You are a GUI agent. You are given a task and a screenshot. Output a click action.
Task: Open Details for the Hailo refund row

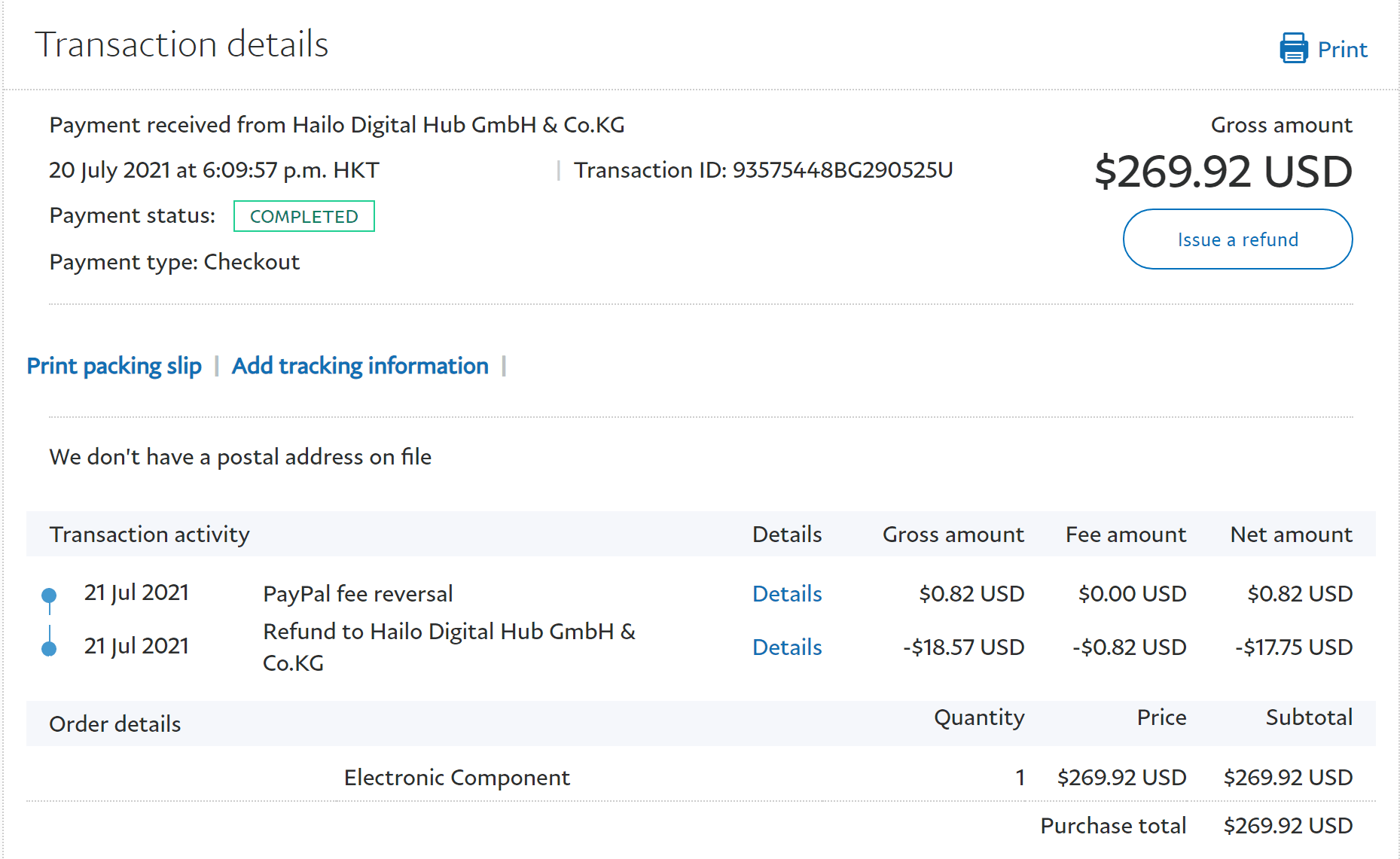[787, 647]
